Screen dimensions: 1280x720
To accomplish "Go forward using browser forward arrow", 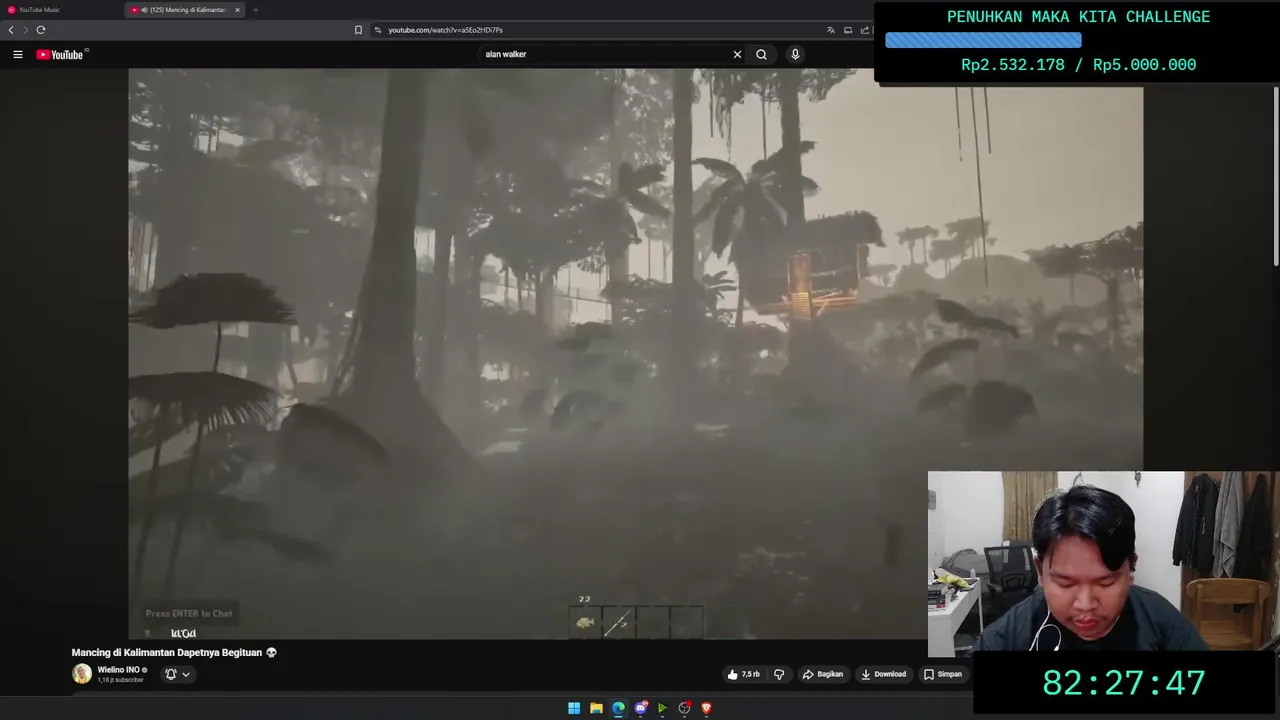I will pos(26,30).
